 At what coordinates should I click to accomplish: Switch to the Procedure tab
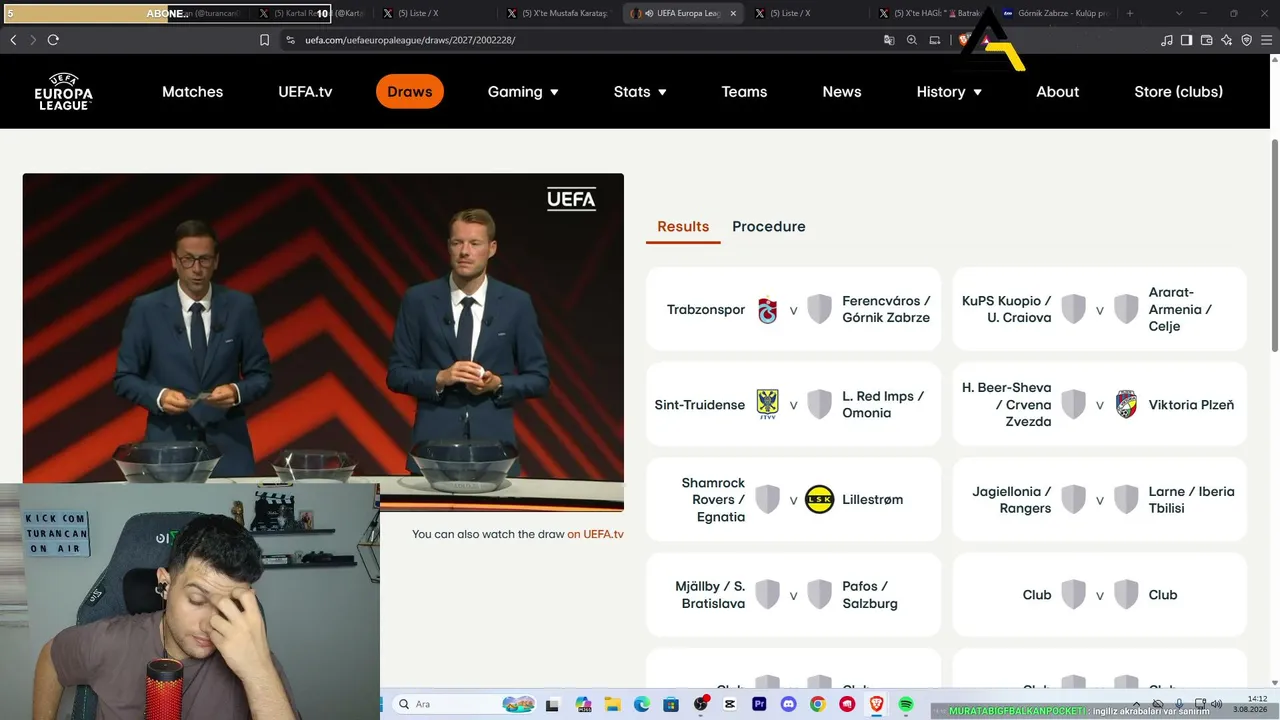click(769, 227)
